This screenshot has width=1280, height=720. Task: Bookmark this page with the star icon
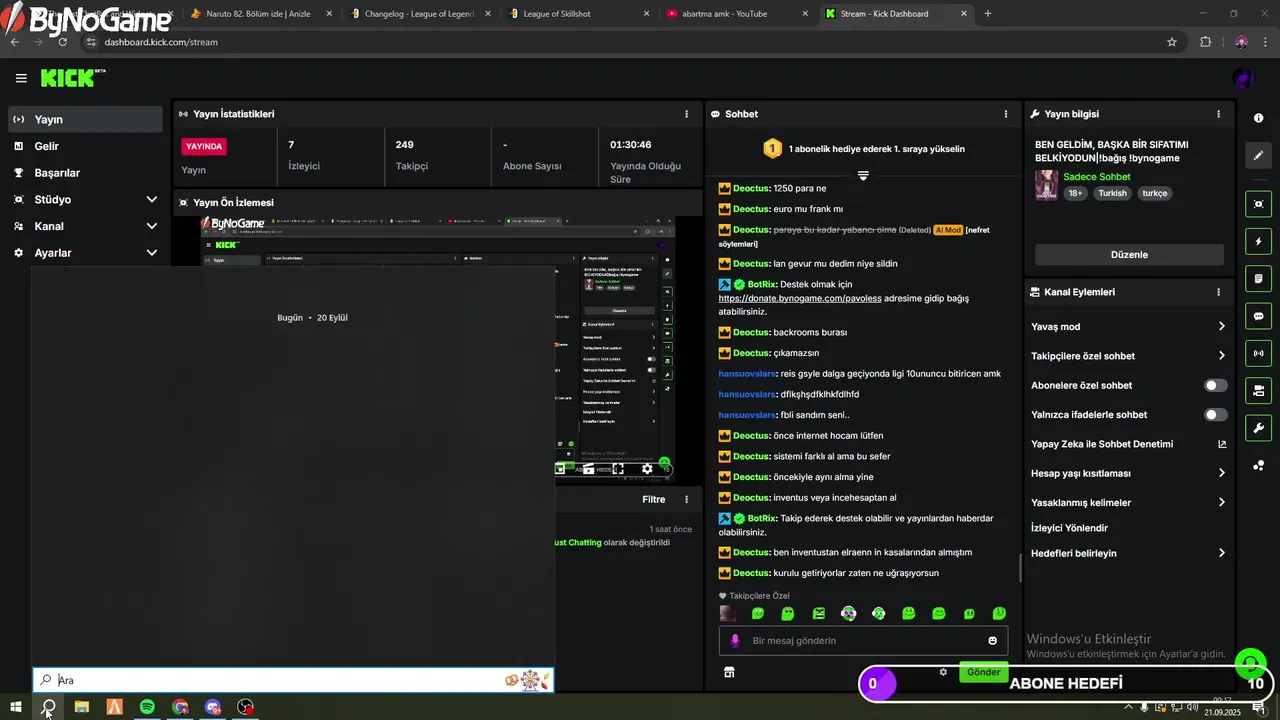pos(1172,42)
